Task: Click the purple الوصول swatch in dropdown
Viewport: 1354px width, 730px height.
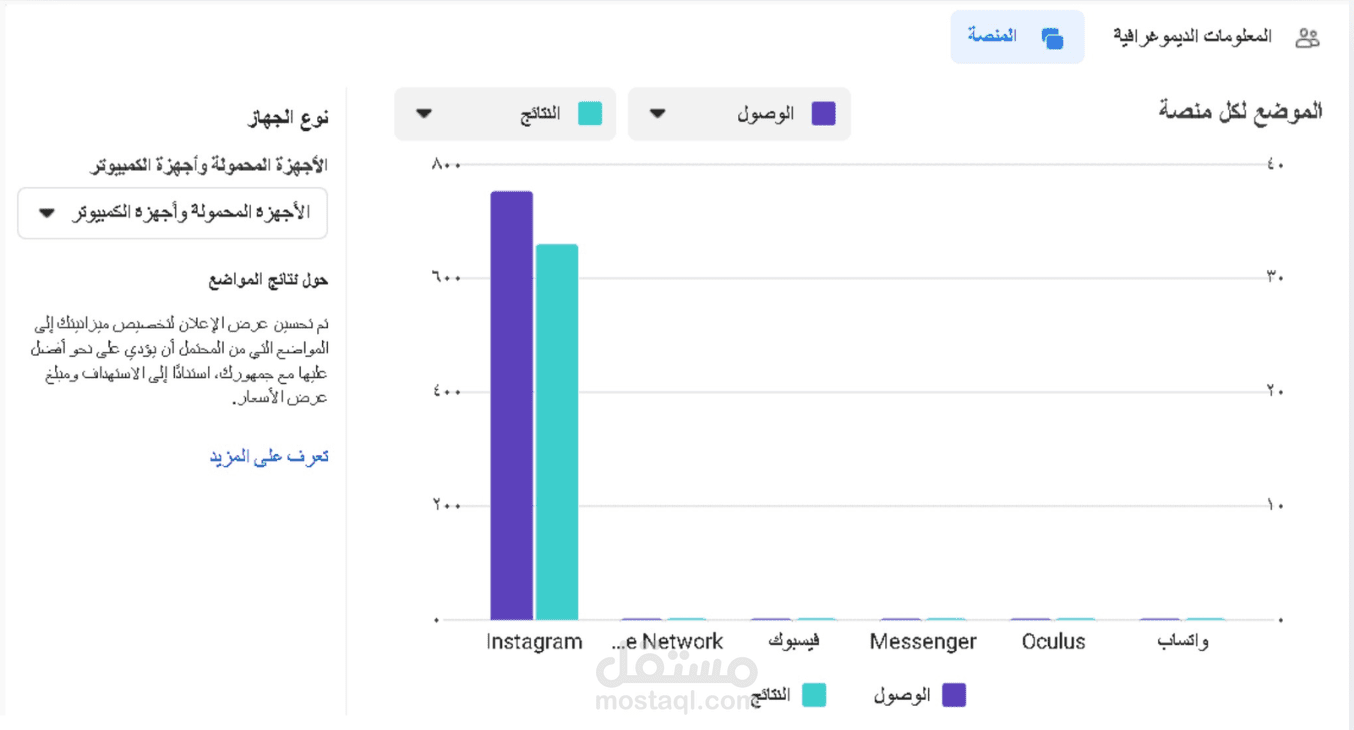Action: (823, 114)
